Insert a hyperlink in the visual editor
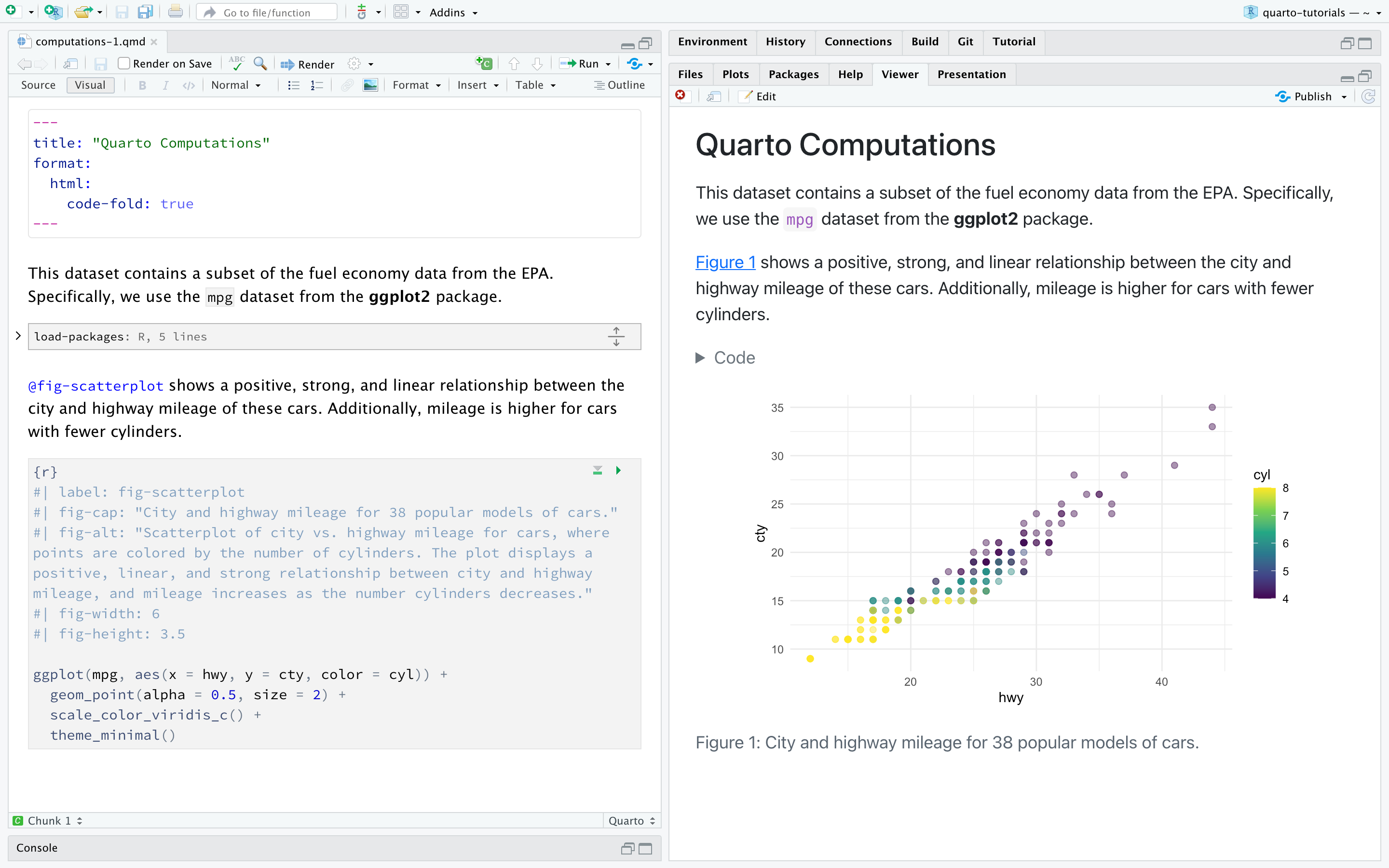 coord(347,85)
